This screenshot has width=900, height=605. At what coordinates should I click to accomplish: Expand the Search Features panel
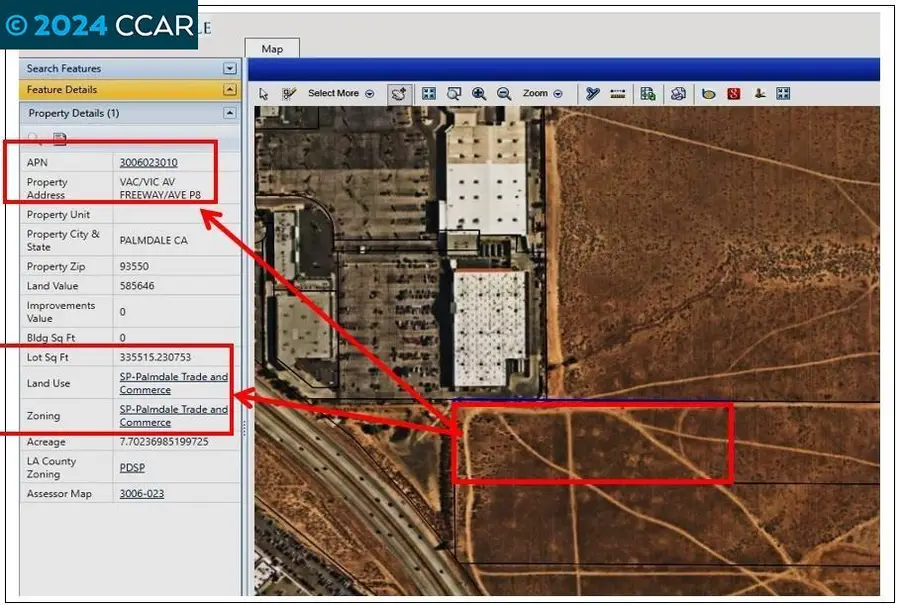[231, 68]
